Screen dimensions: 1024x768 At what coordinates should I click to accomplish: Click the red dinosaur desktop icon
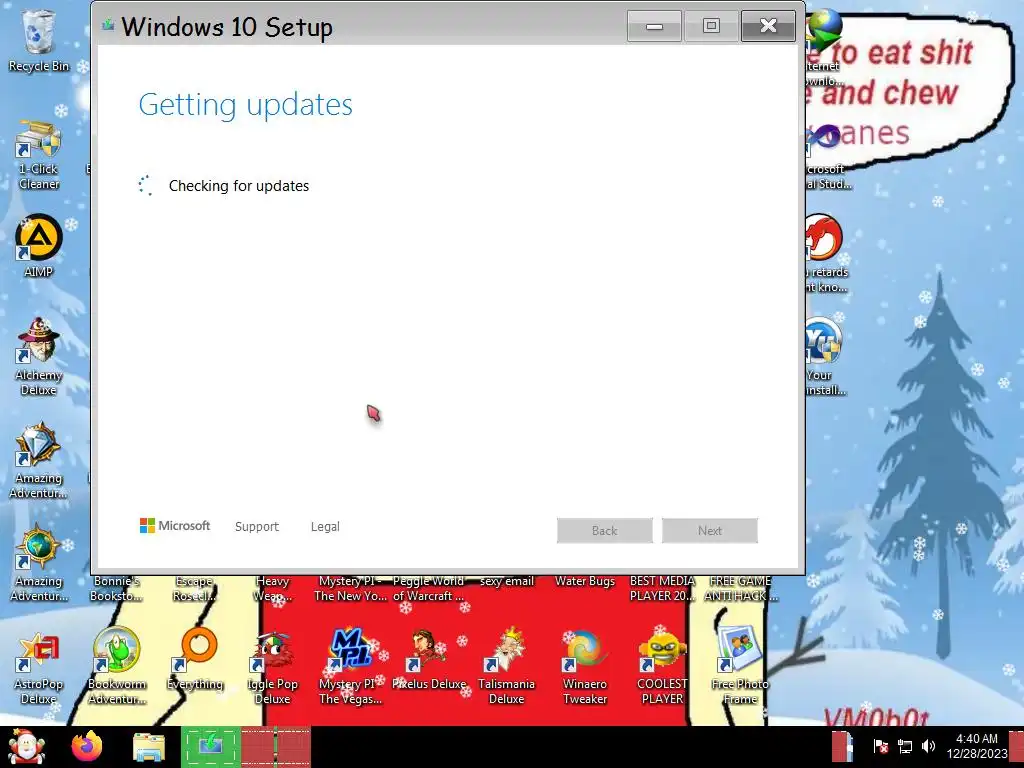[824, 253]
